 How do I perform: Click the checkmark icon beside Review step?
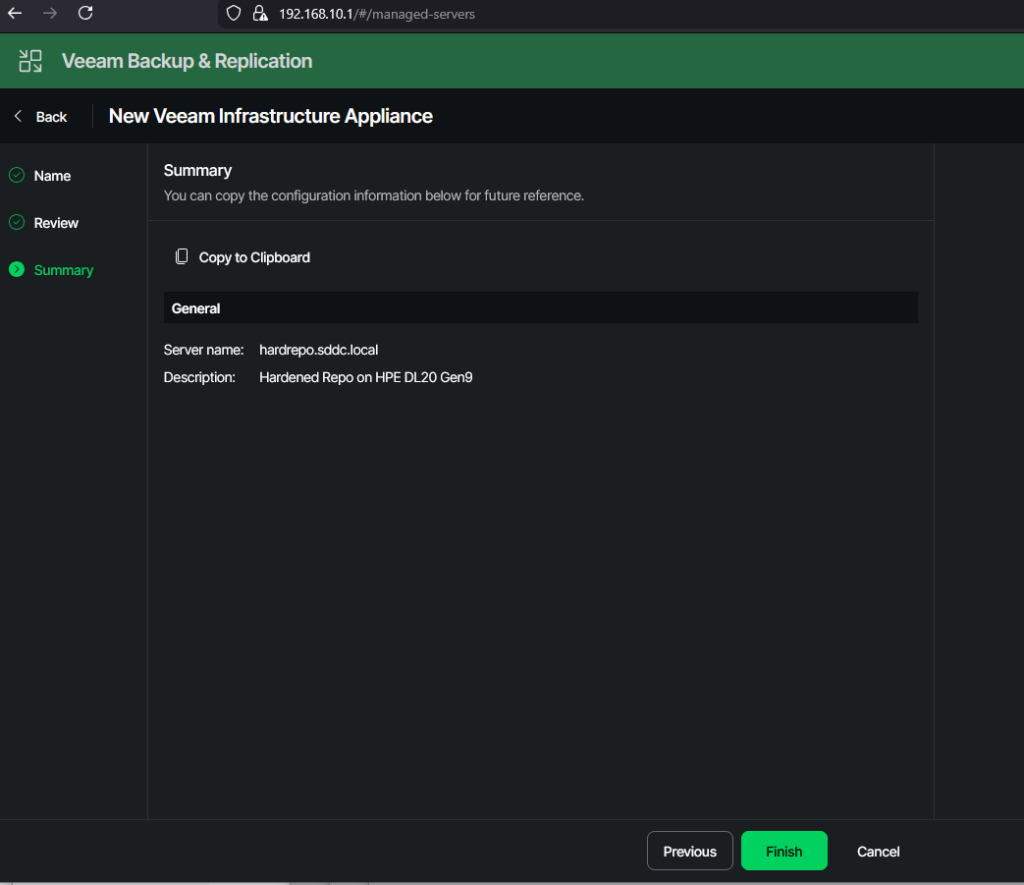[16, 223]
